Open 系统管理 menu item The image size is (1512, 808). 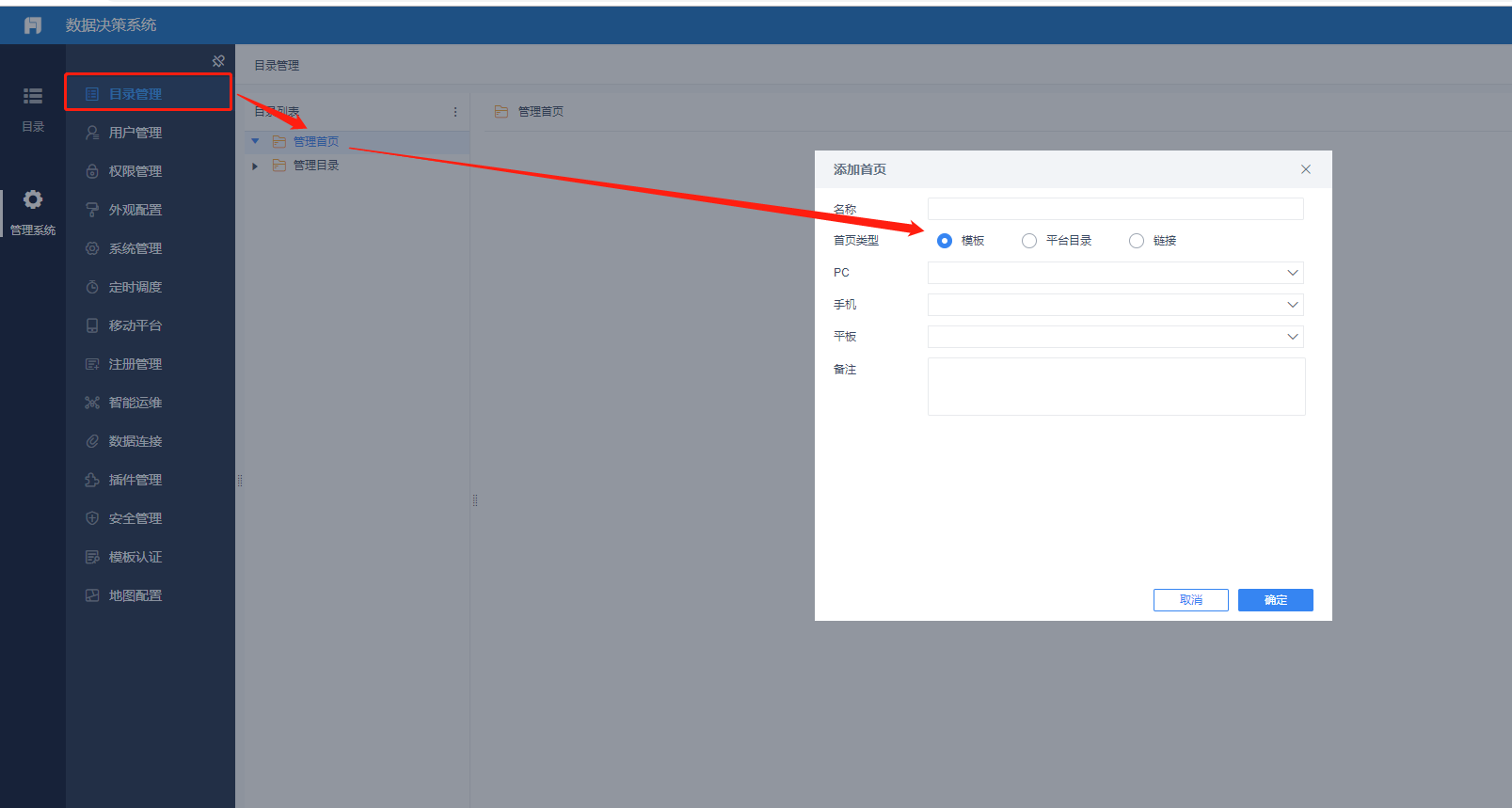[149, 248]
